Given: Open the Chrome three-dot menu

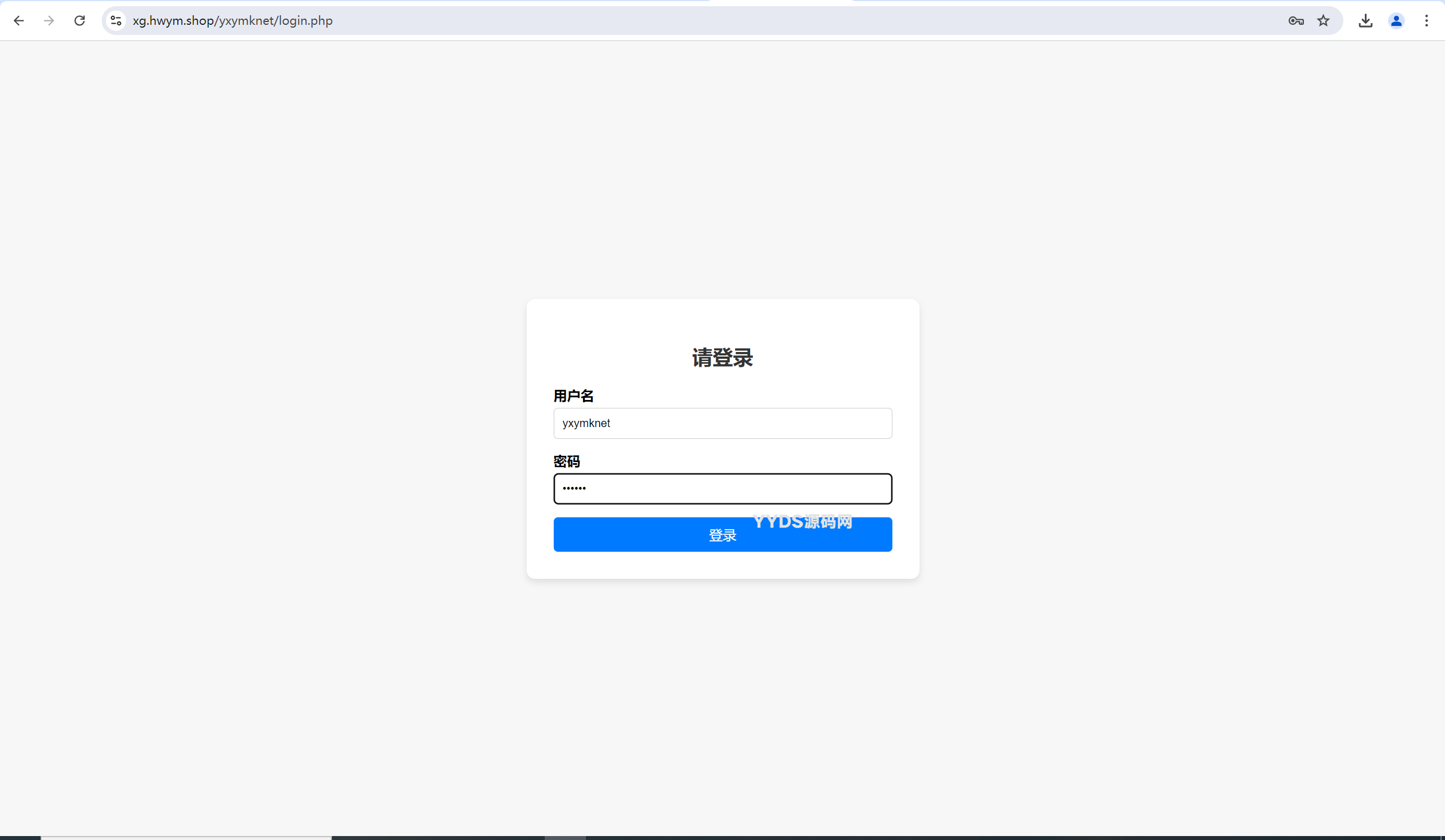Looking at the screenshot, I should (x=1426, y=21).
